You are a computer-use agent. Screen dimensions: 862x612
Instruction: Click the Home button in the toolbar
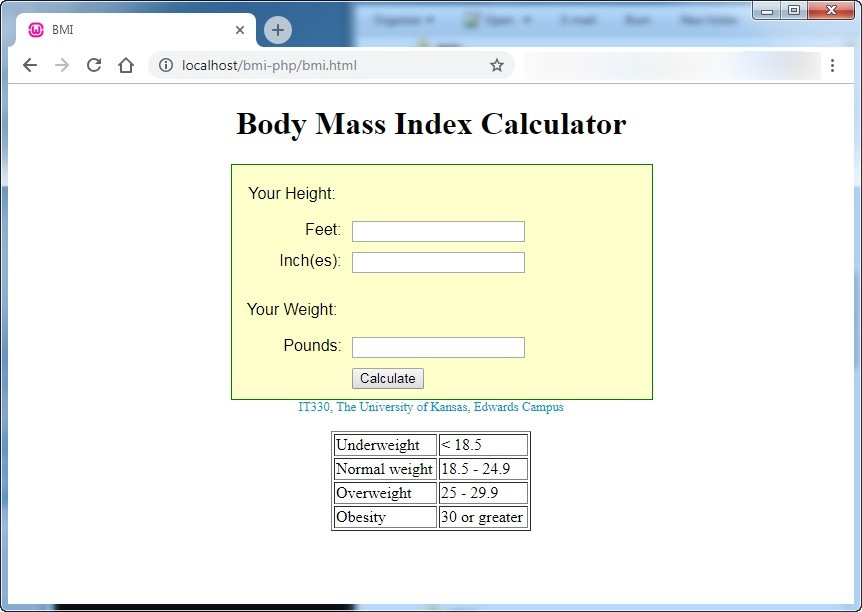point(126,65)
